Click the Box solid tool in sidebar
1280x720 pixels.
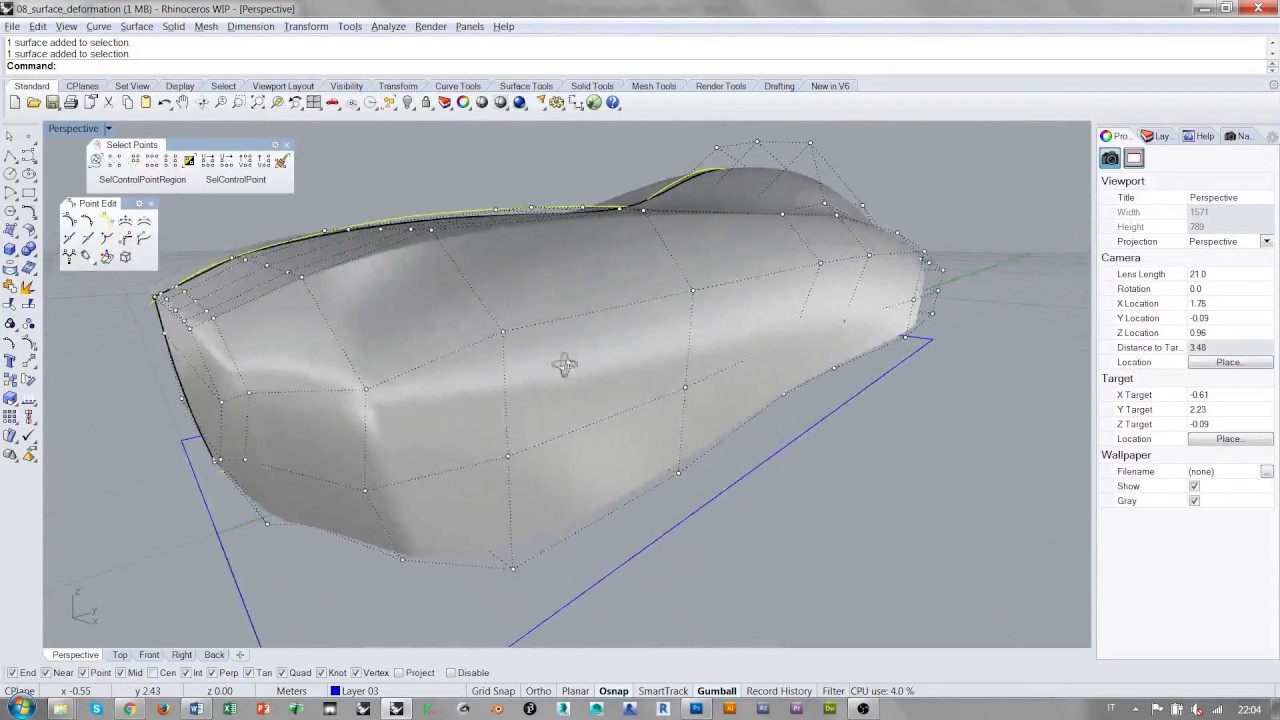(10, 249)
